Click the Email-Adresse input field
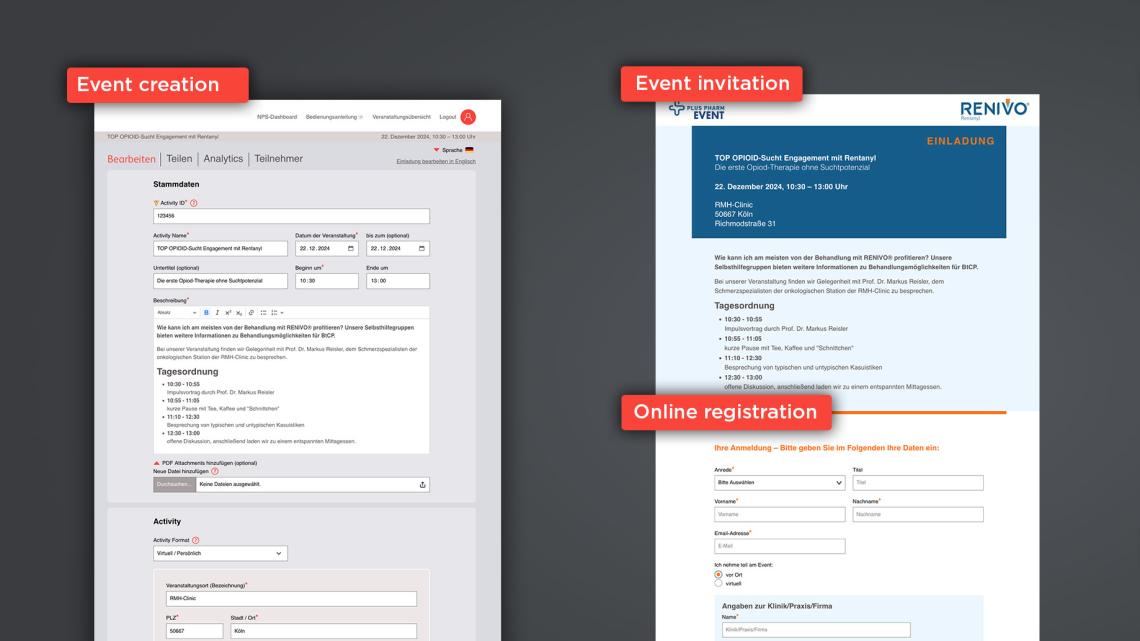 pyautogui.click(x=779, y=546)
